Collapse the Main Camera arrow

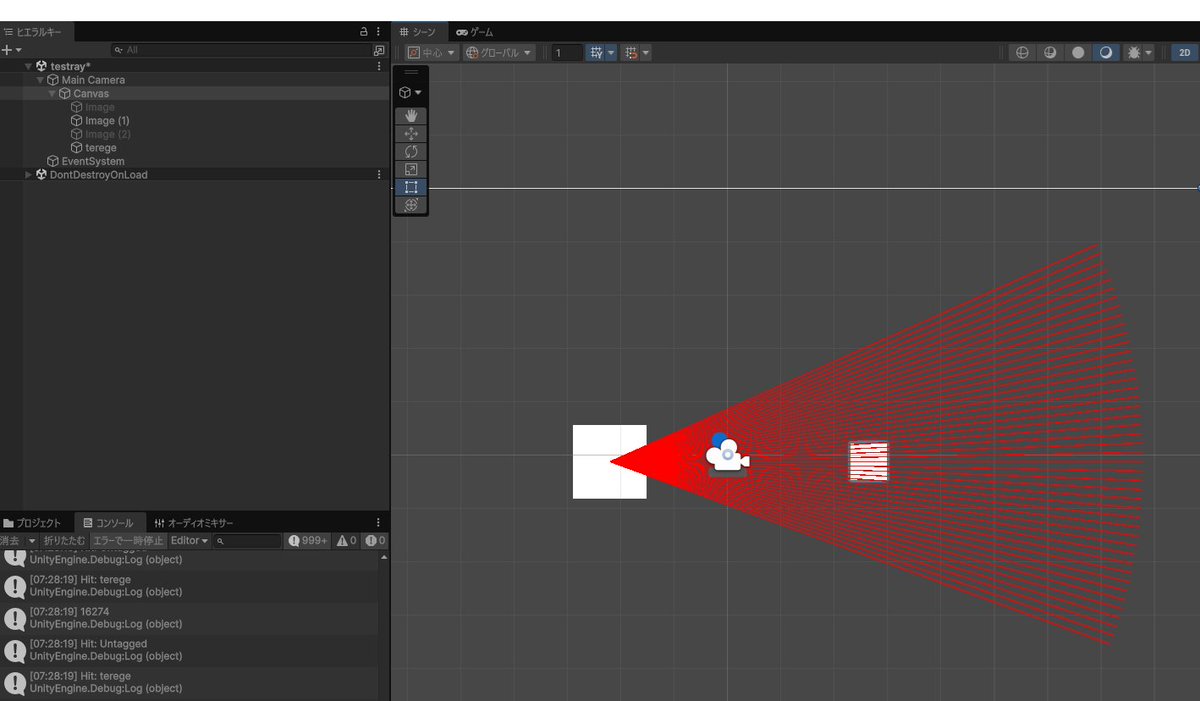pos(40,80)
